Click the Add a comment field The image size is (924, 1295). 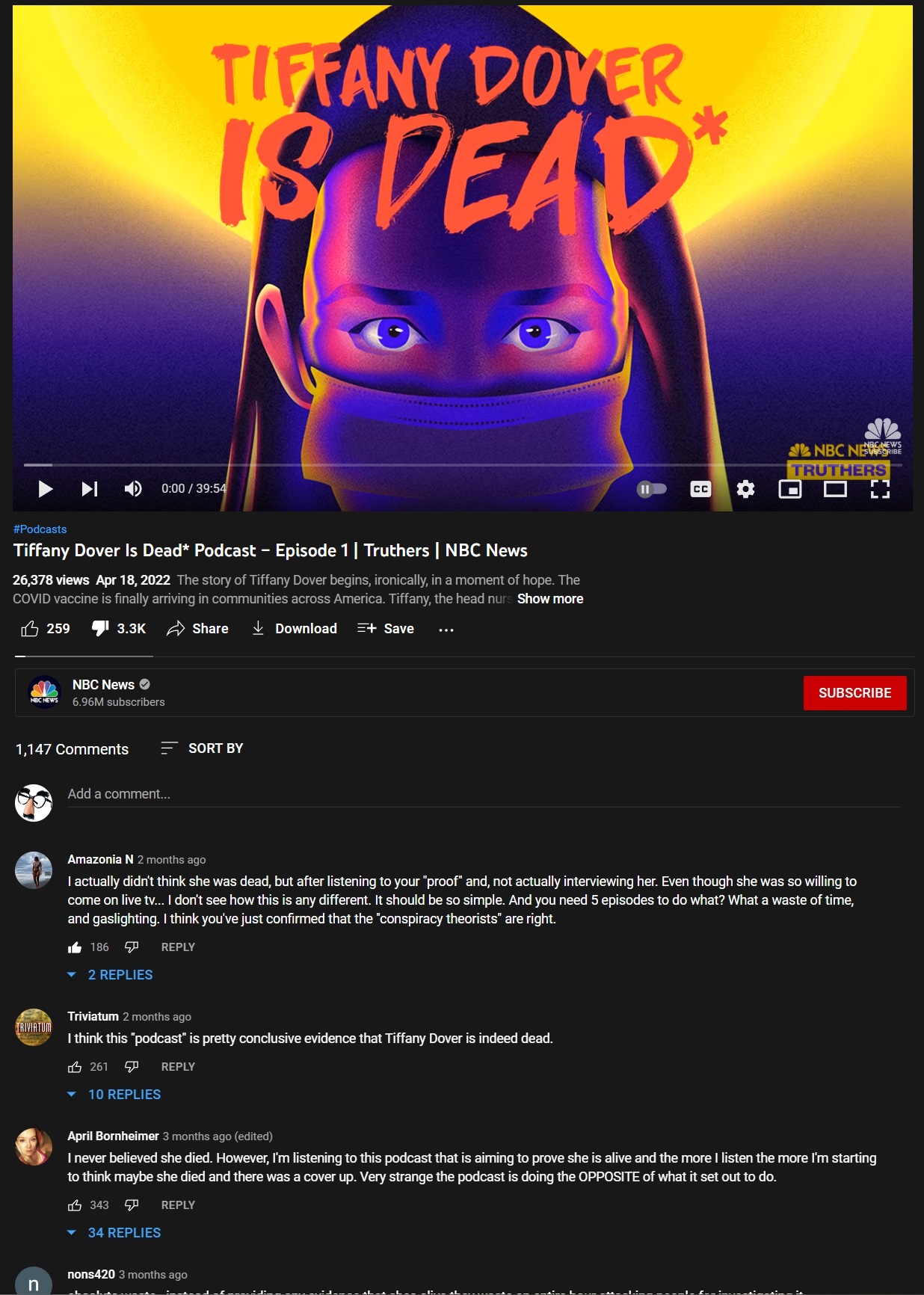[483, 794]
